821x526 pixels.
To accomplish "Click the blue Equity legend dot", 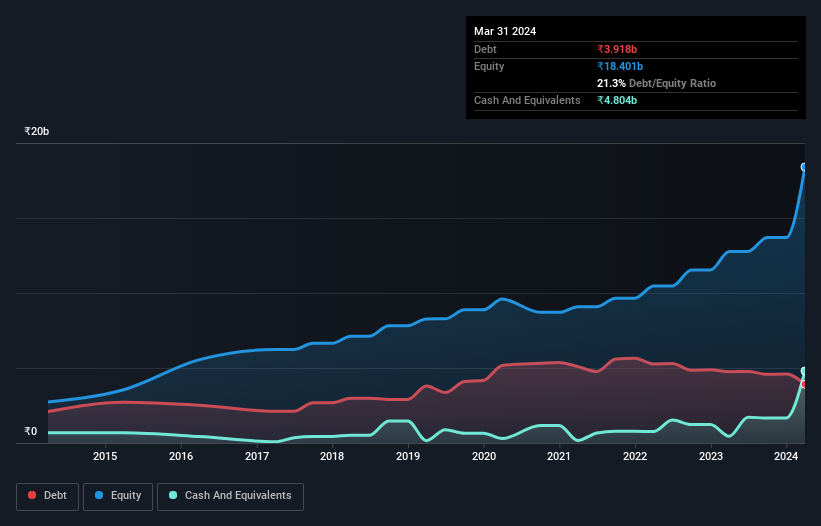I will pyautogui.click(x=99, y=495).
